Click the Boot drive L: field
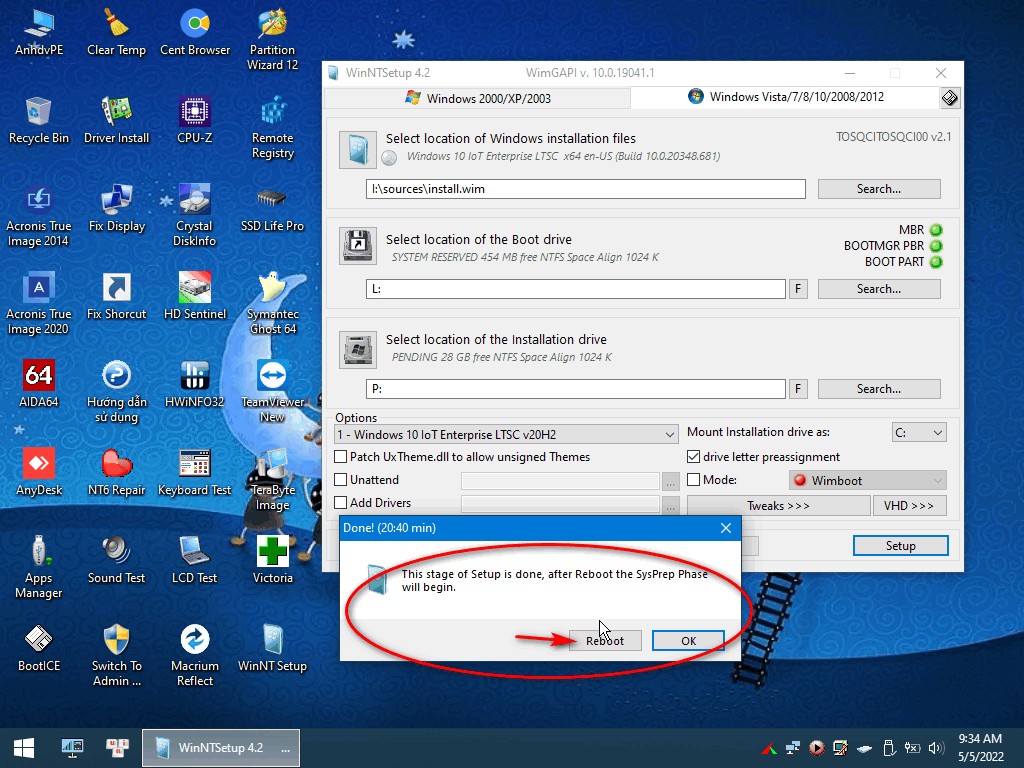Viewport: 1024px width, 768px height. click(575, 289)
